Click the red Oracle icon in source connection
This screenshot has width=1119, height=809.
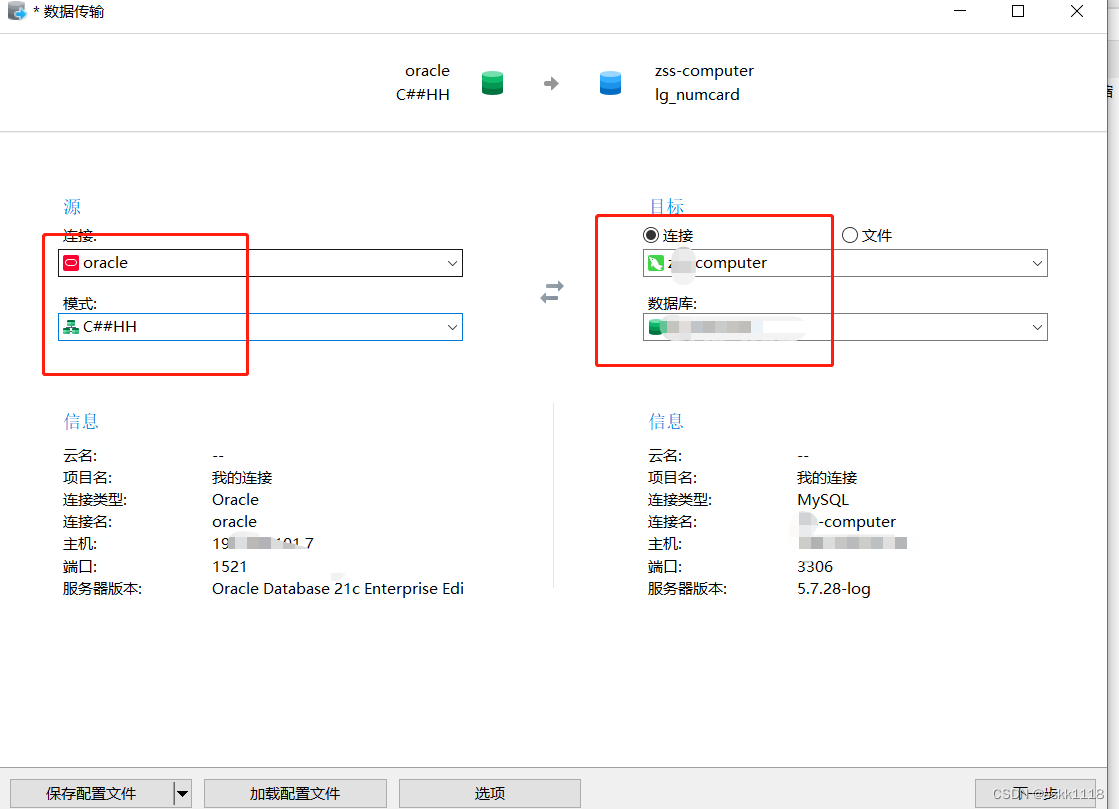point(71,263)
